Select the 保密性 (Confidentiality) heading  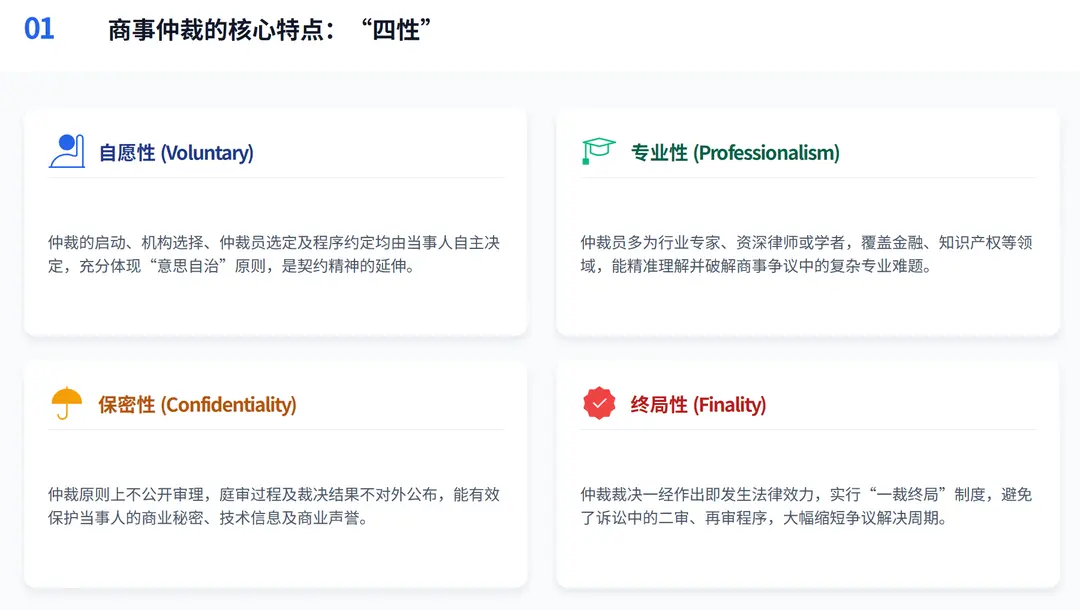(x=197, y=405)
